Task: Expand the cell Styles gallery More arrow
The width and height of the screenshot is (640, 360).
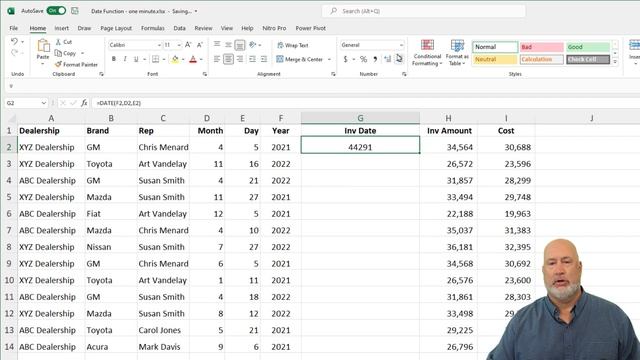Action: [x=615, y=62]
